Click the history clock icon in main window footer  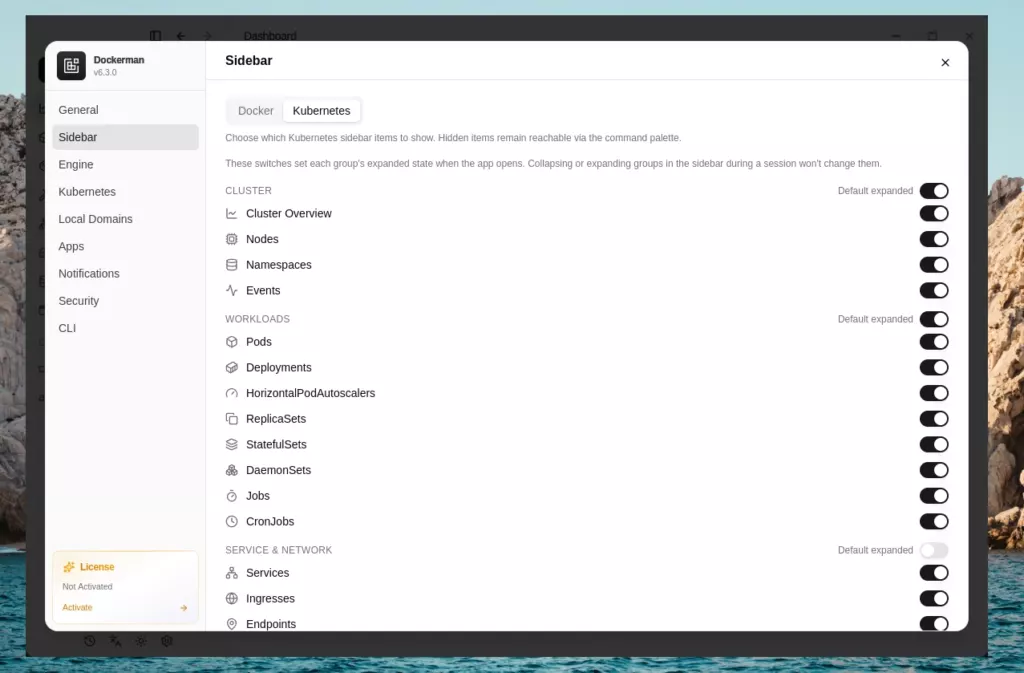tap(89, 641)
